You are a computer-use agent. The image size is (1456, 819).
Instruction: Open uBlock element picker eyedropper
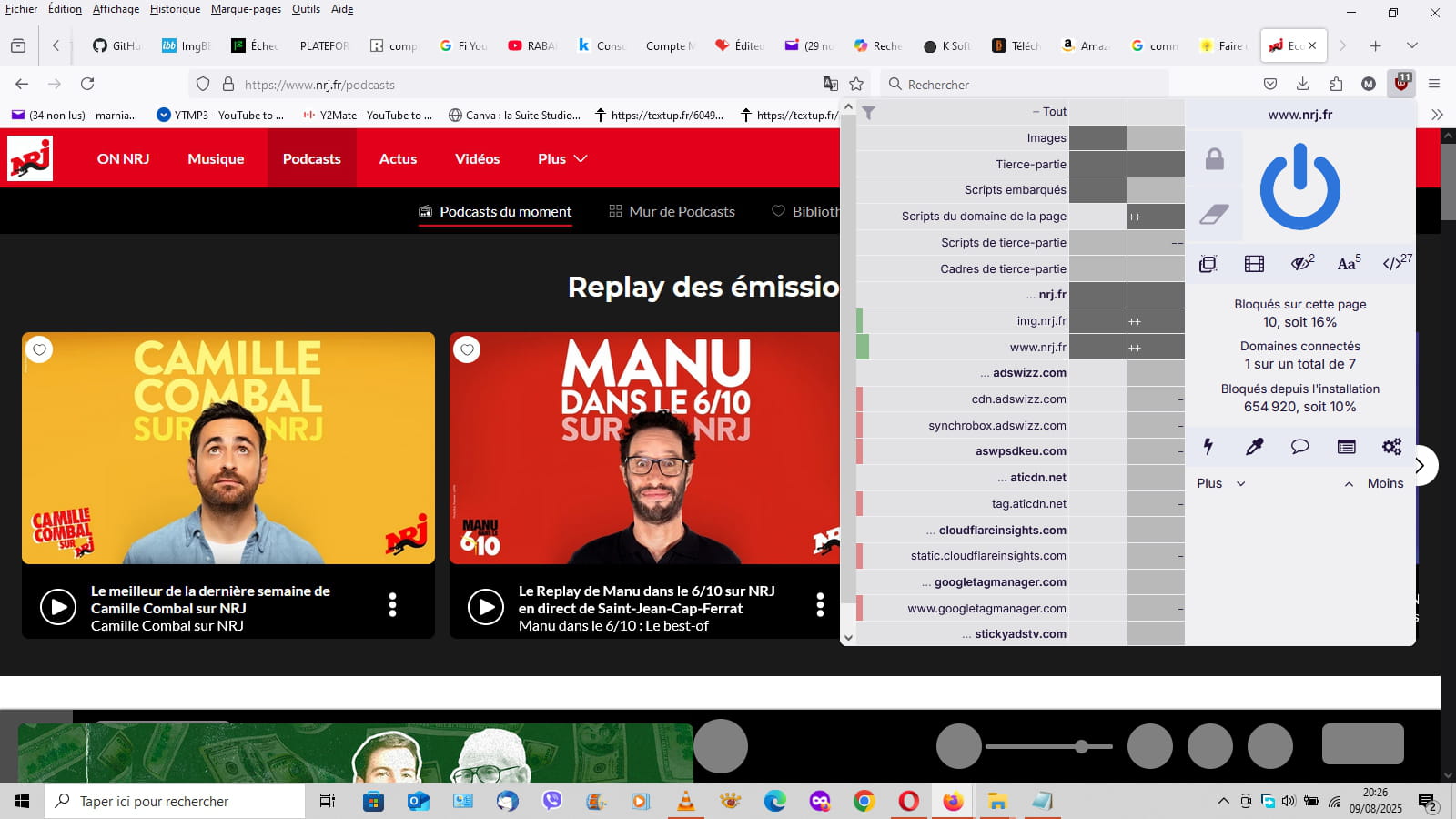[1254, 446]
